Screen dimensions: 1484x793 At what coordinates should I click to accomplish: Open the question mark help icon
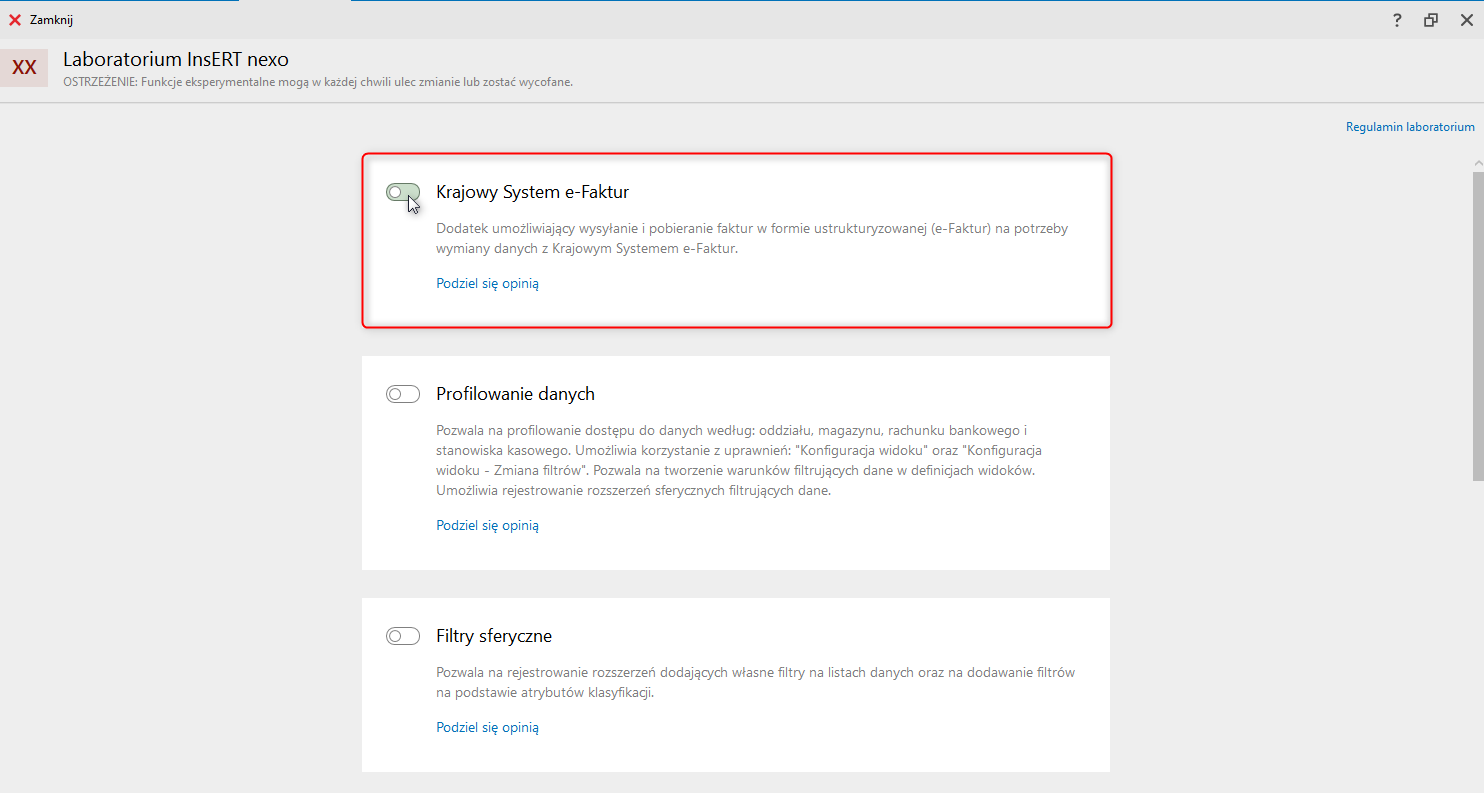[1397, 20]
